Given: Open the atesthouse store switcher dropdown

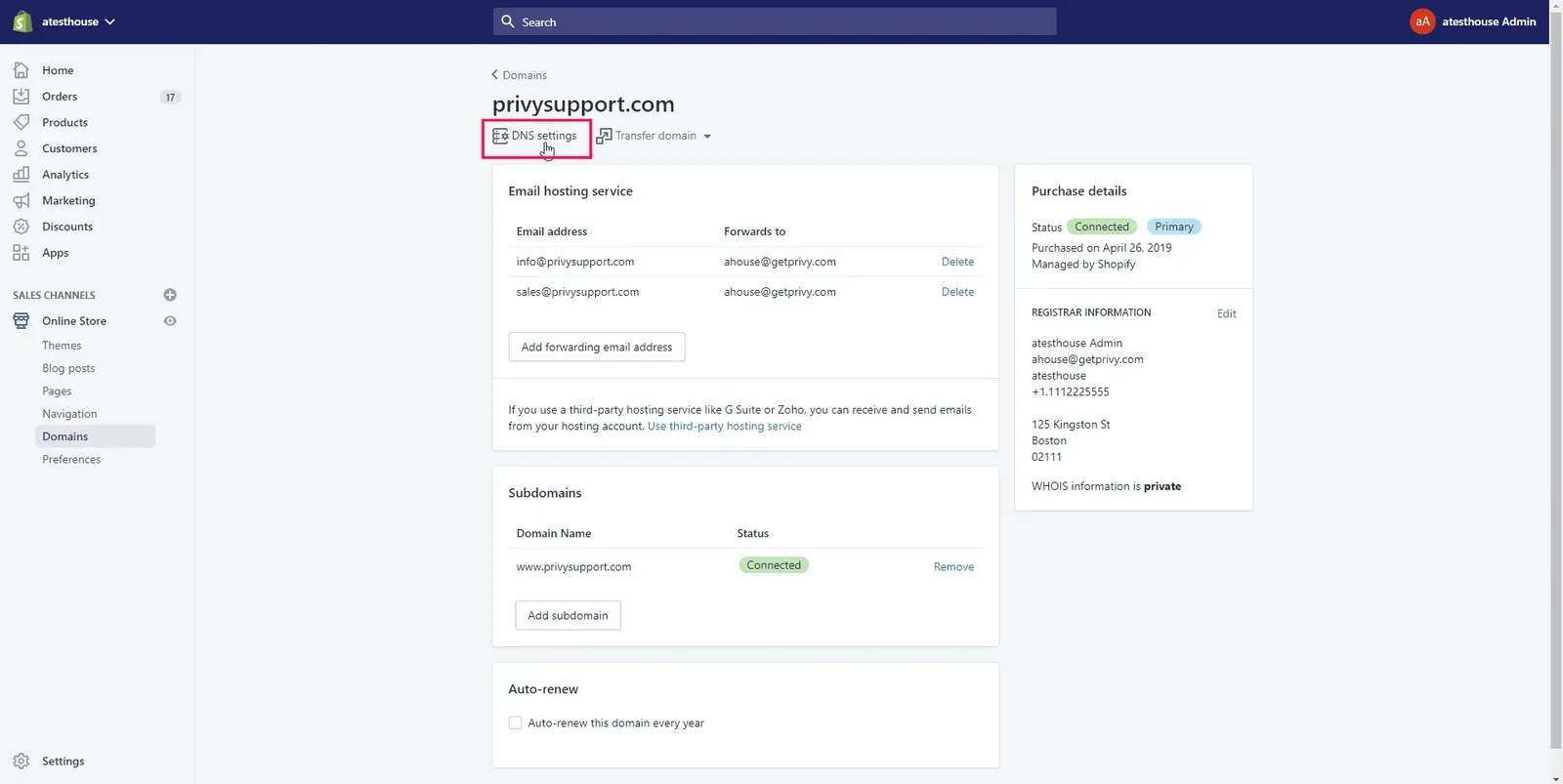Looking at the screenshot, I should [78, 21].
